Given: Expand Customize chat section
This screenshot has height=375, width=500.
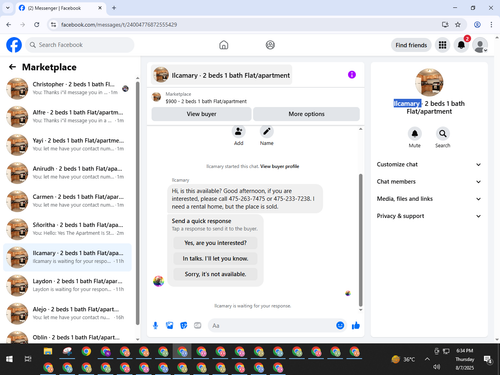Looking at the screenshot, I should click(x=429, y=164).
